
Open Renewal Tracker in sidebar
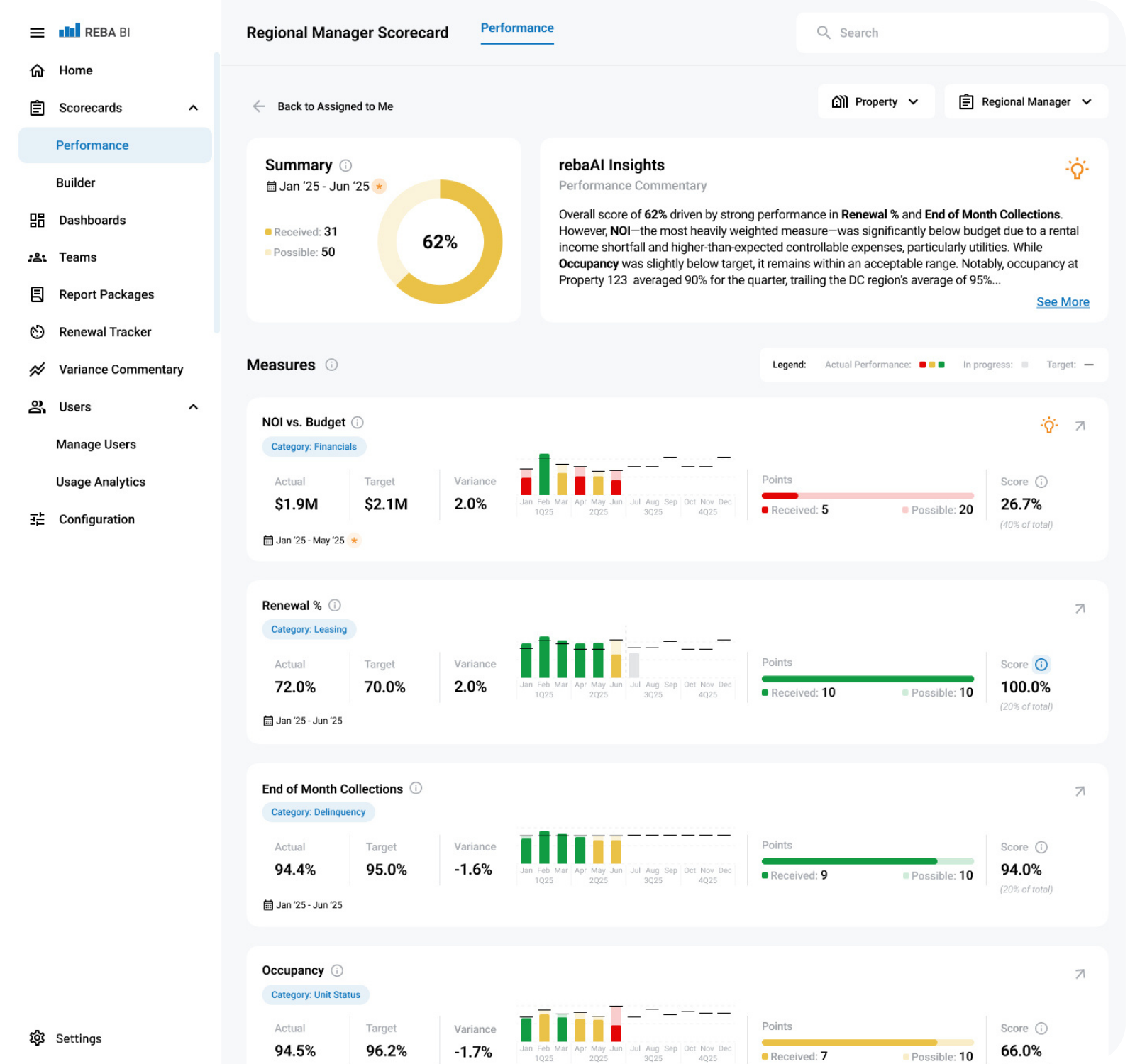(x=105, y=332)
